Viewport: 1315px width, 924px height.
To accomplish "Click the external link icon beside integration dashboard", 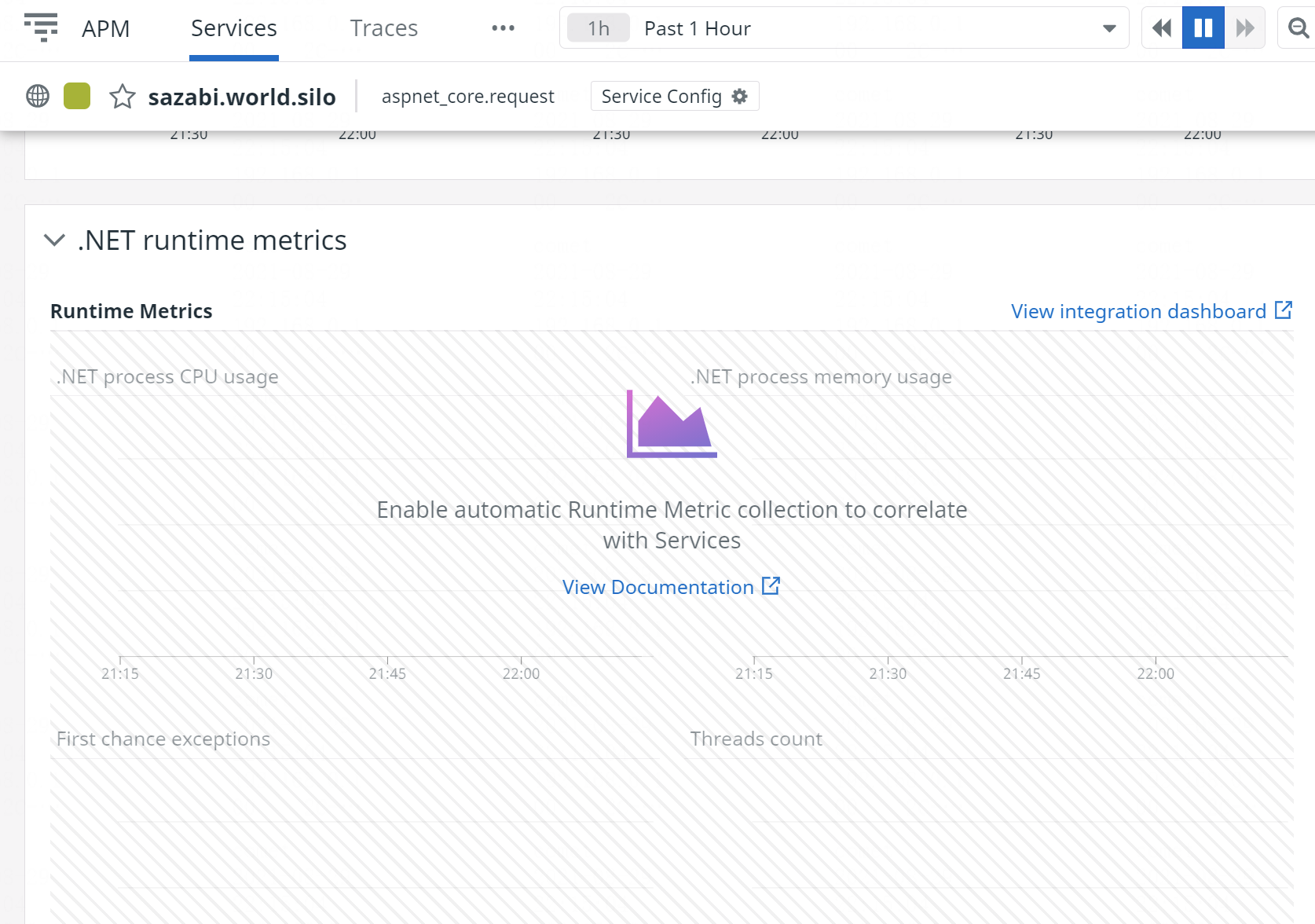I will click(1284, 310).
